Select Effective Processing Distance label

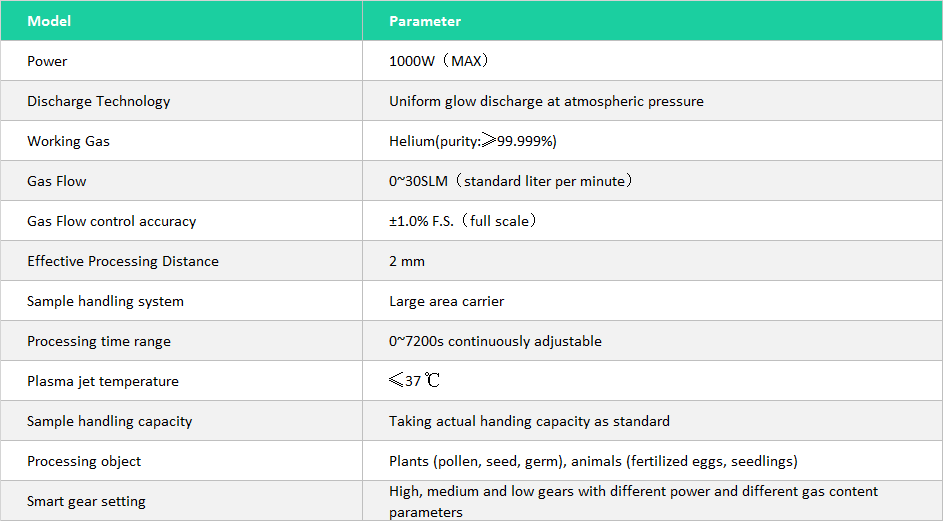(x=122, y=261)
